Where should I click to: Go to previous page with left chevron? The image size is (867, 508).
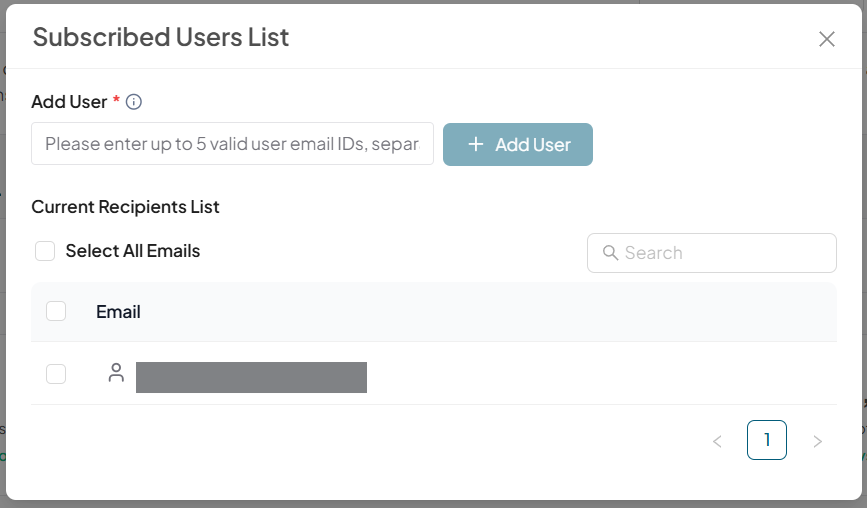pyautogui.click(x=717, y=441)
